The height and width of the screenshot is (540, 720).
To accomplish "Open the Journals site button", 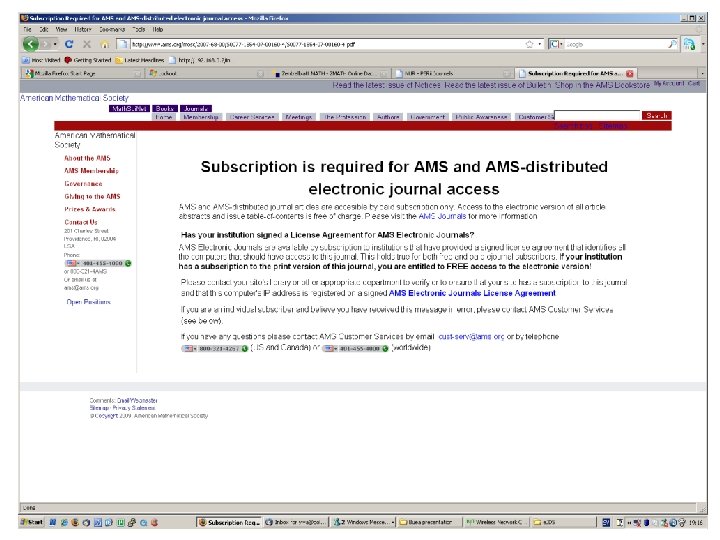I will [x=196, y=108].
